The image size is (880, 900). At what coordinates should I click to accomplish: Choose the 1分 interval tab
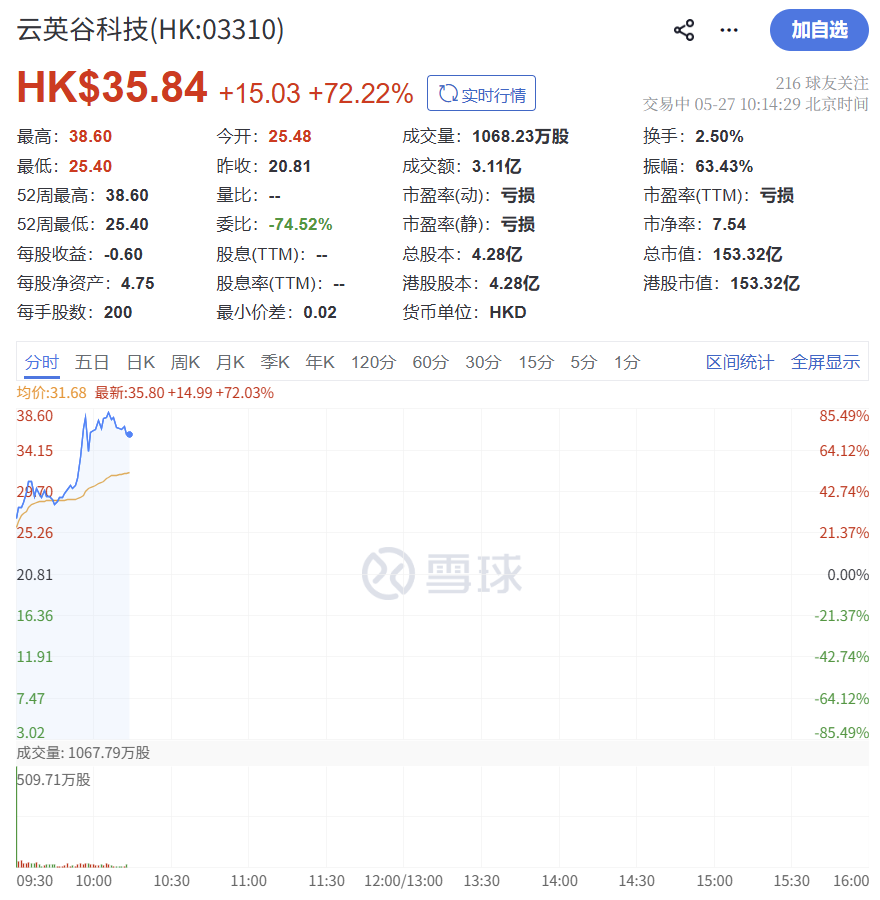click(627, 362)
